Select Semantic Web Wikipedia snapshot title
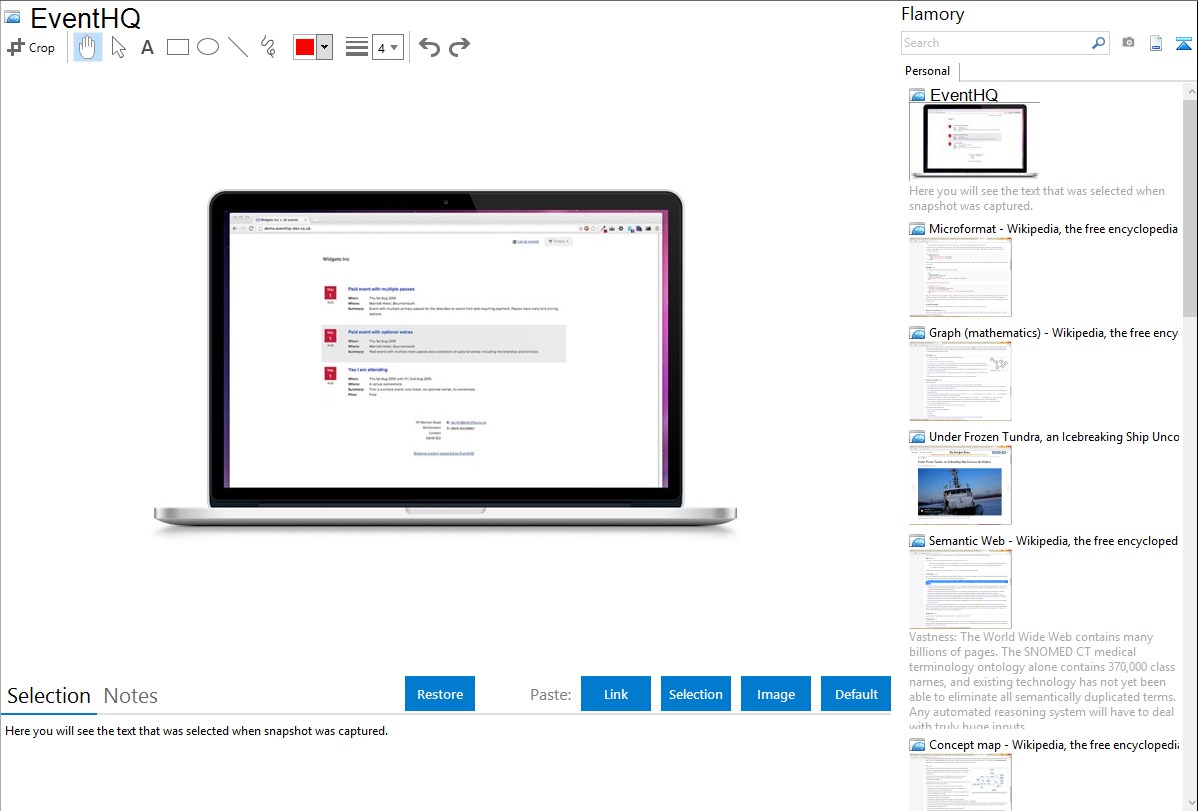 pos(1053,540)
